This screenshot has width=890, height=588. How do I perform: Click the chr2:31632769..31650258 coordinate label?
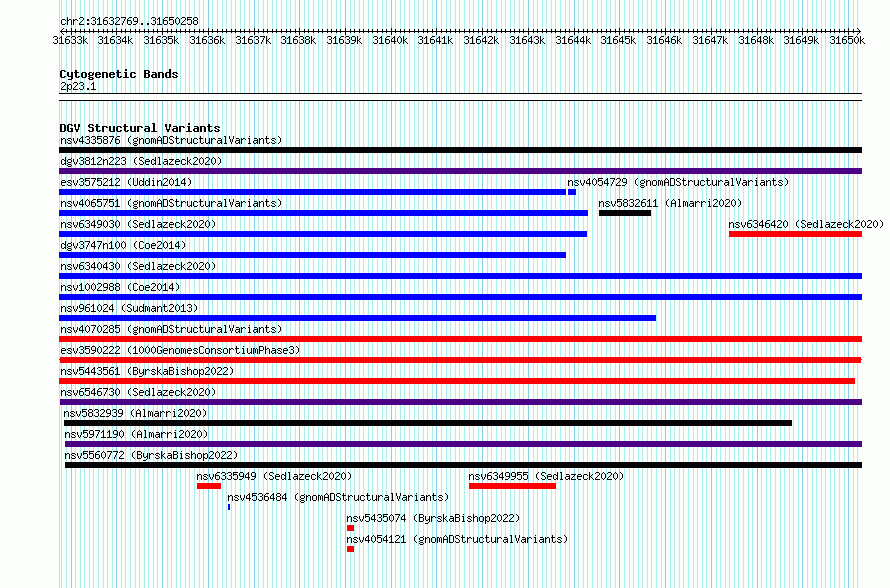tap(129, 21)
